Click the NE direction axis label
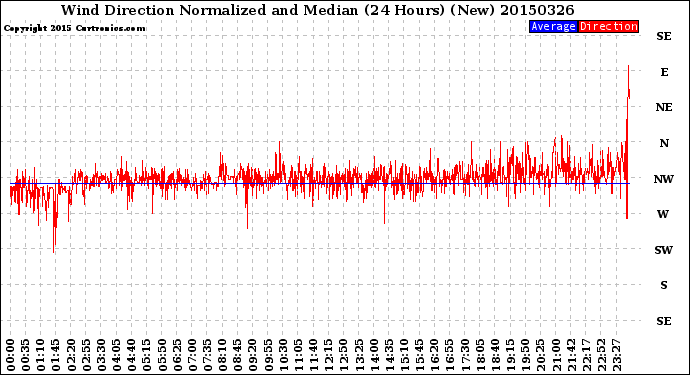 664,107
